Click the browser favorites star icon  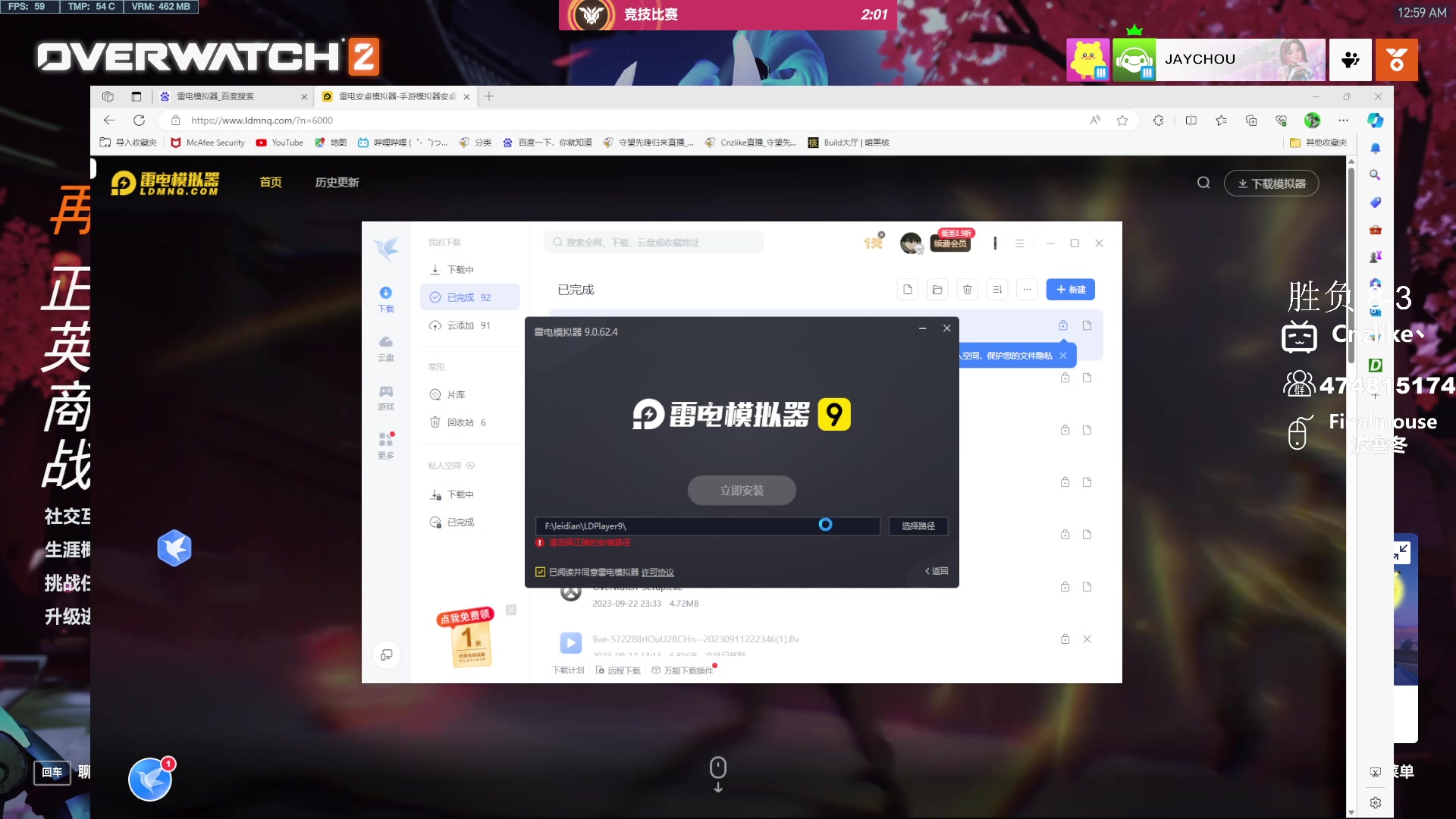click(1122, 121)
